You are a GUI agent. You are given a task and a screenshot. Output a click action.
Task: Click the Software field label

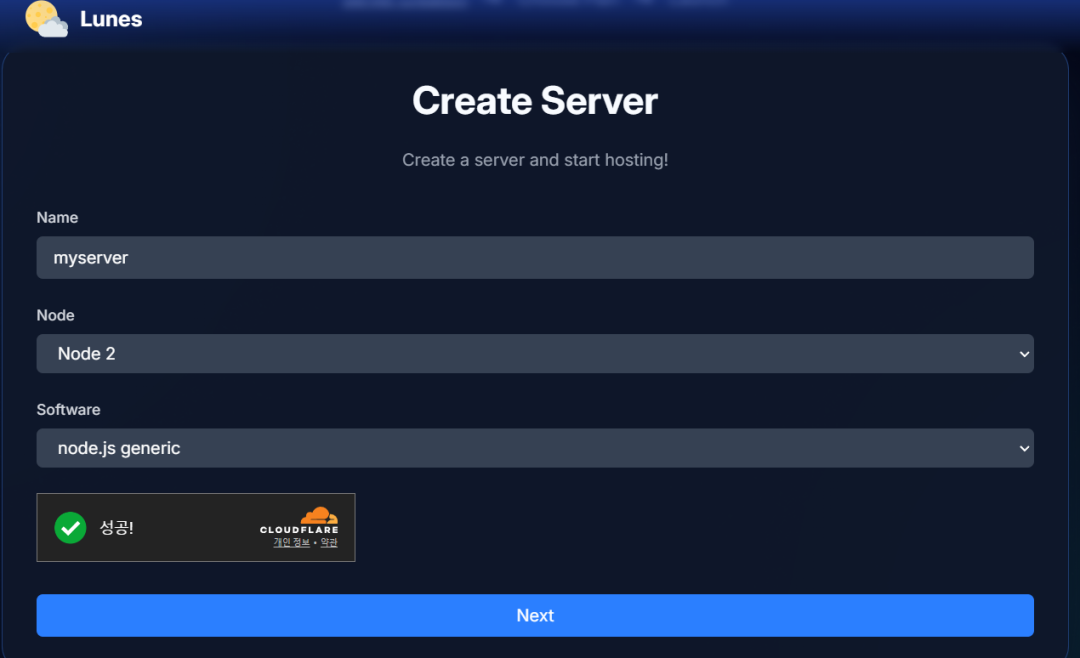point(68,410)
